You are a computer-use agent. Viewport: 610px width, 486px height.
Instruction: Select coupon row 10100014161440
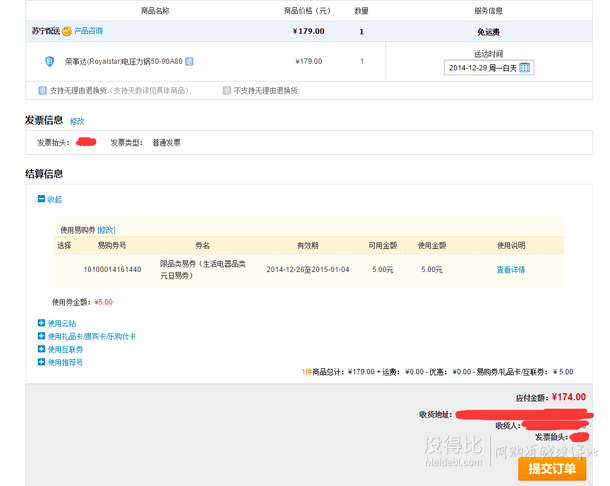112,270
